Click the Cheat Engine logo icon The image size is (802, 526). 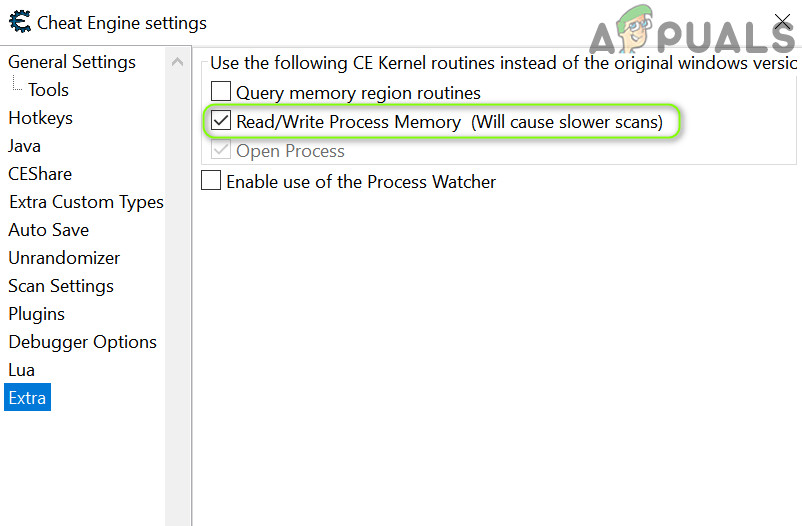(18, 22)
